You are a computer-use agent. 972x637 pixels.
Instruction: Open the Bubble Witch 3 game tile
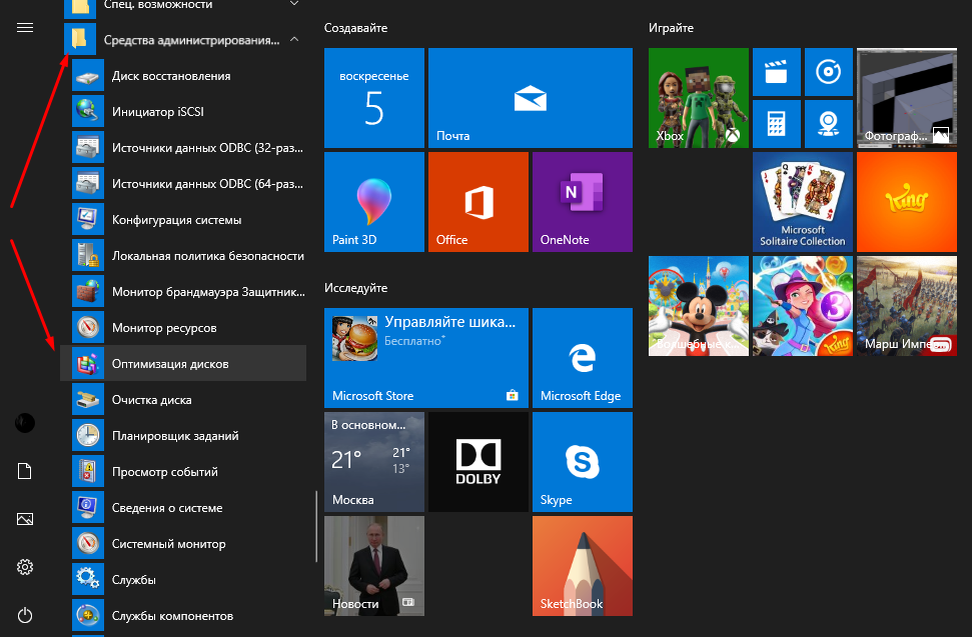pyautogui.click(x=803, y=306)
